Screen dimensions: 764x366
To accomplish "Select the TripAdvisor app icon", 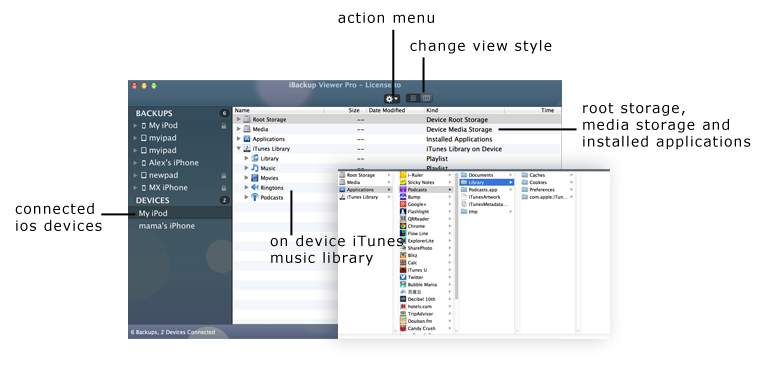I will coord(403,314).
